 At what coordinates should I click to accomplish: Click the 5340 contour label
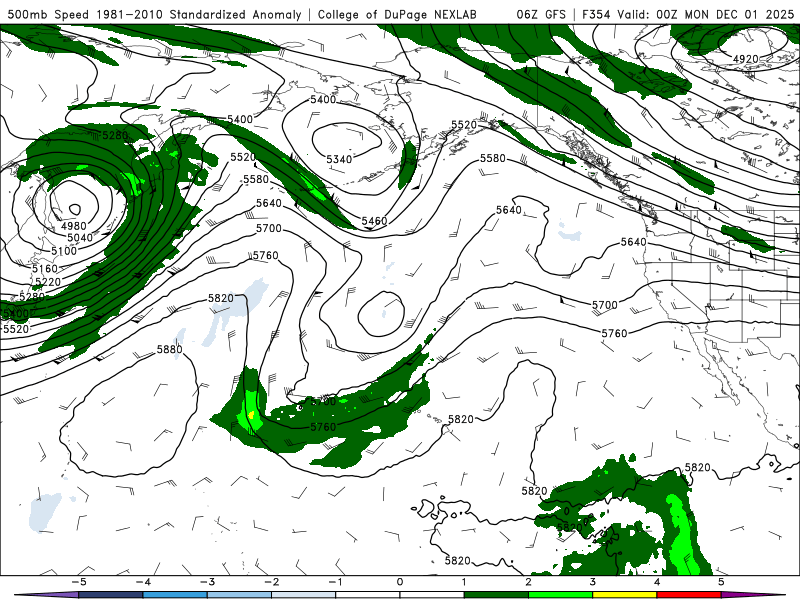coord(339,160)
